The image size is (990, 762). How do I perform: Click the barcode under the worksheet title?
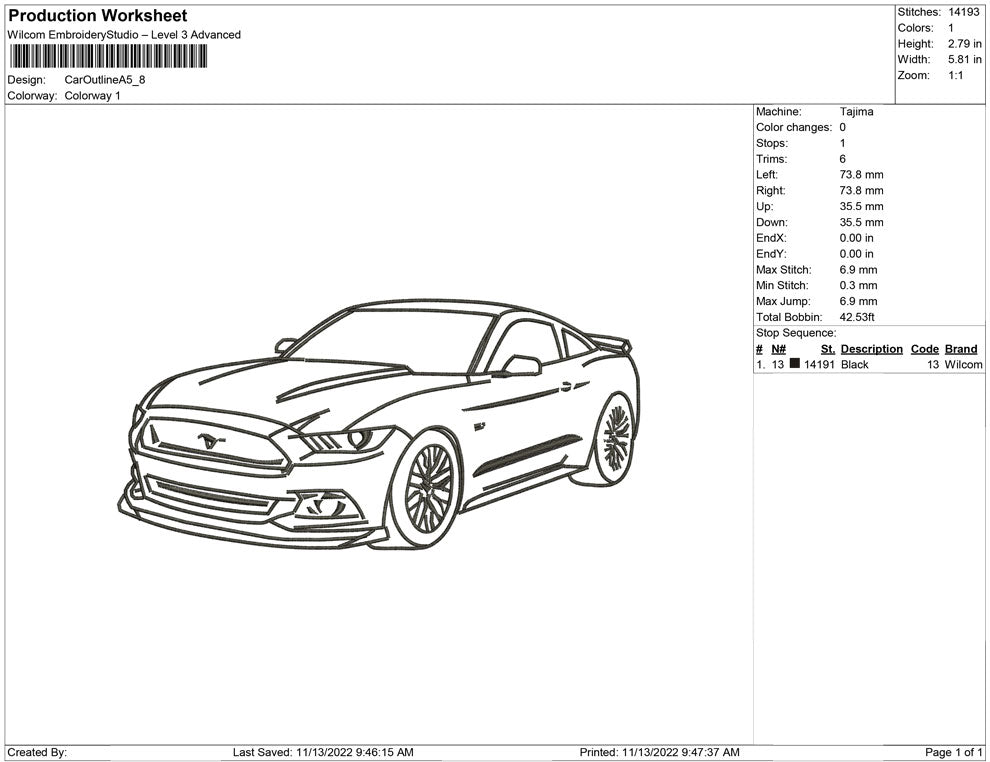tap(108, 56)
